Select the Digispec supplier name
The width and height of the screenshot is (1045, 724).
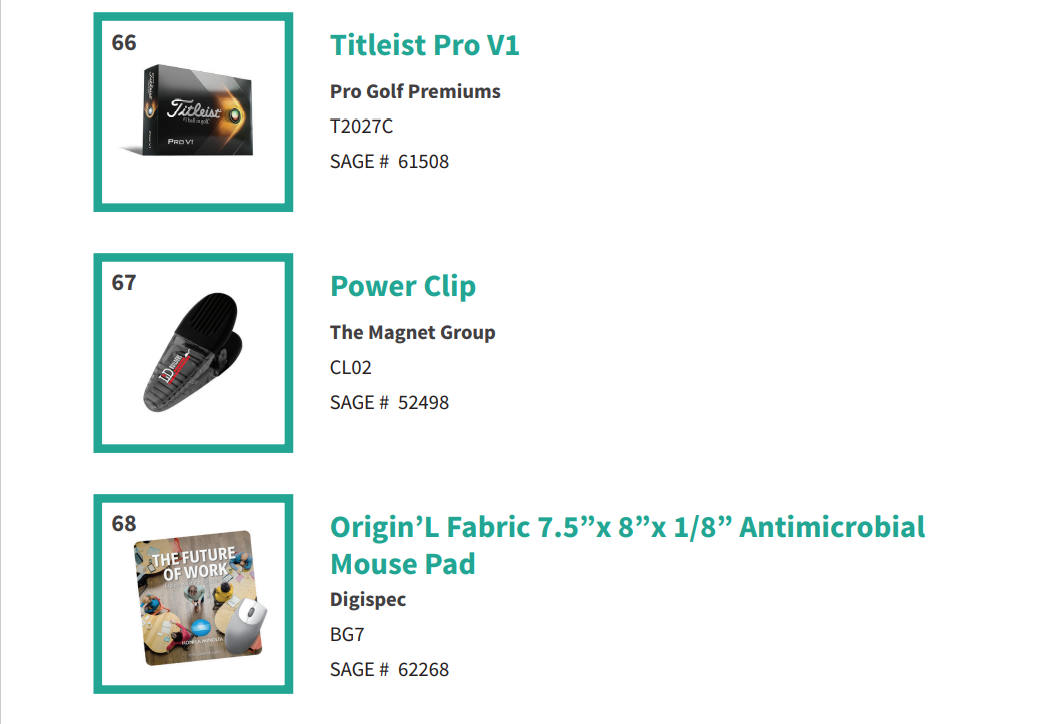pyautogui.click(x=368, y=599)
